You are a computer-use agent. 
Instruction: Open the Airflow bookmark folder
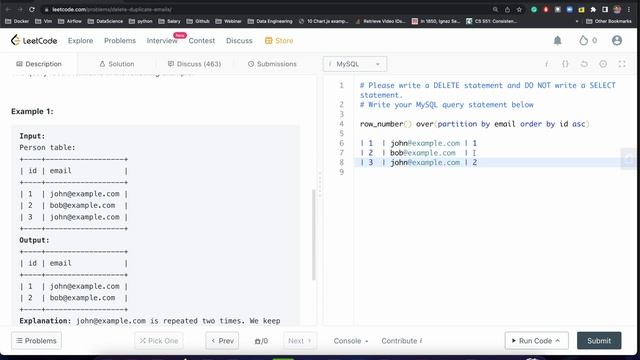[x=69, y=21]
